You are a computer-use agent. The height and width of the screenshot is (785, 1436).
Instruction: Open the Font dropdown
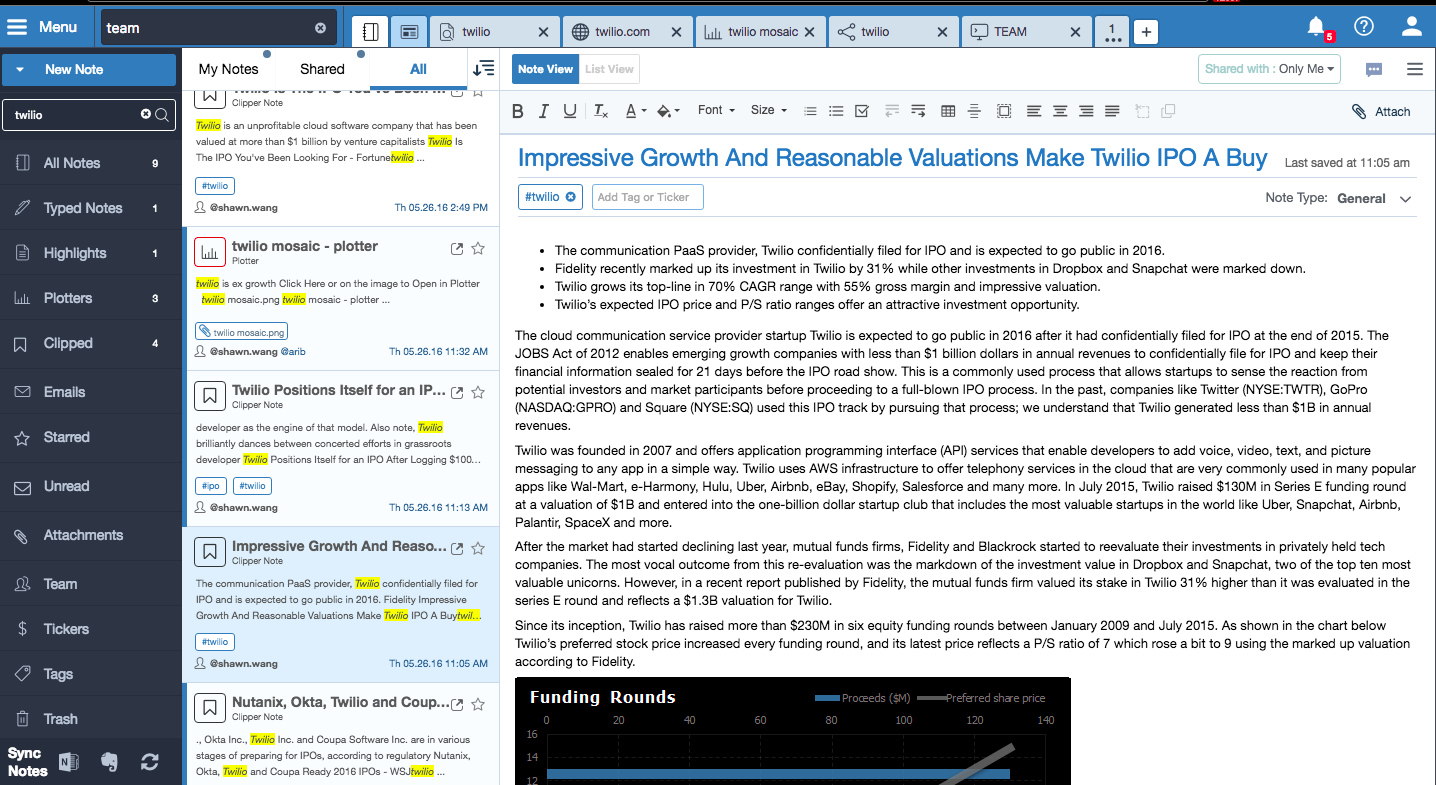[x=716, y=111]
